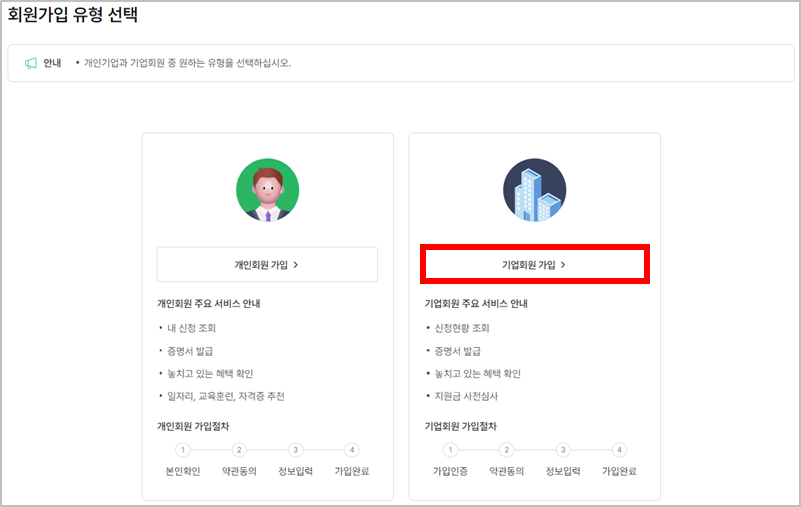Select step 3 circle under 기업회원 가입절차
Screen dimensions: 801x507
coord(563,450)
